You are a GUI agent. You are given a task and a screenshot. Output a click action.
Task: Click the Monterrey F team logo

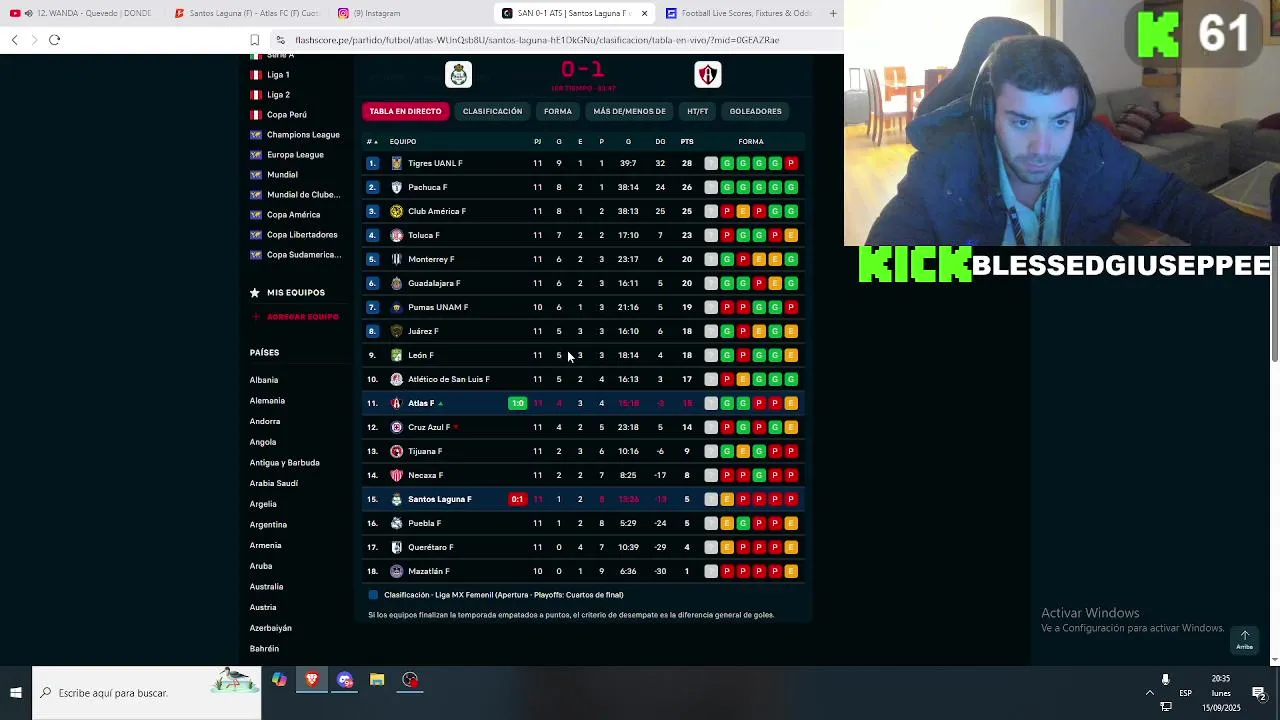click(396, 259)
